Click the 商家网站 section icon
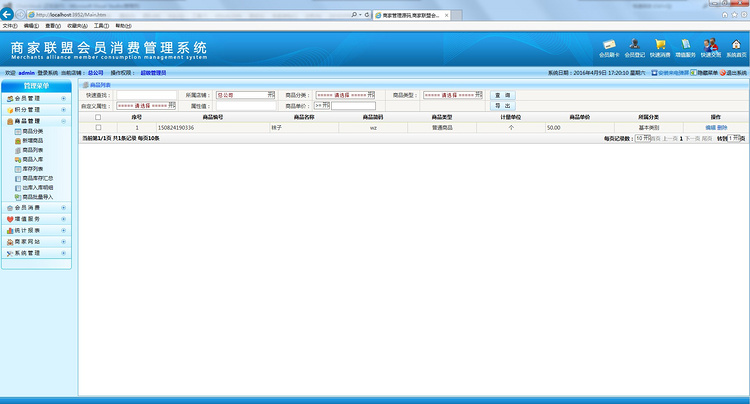 10,242
